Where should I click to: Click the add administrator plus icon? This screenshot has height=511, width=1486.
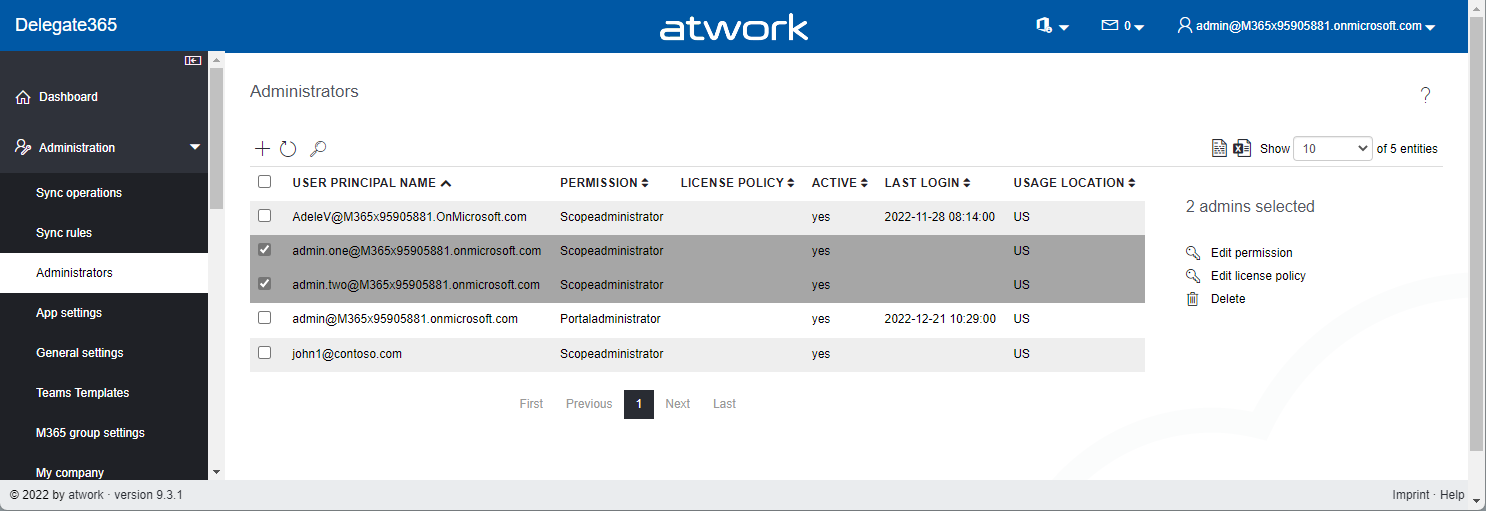click(x=262, y=149)
